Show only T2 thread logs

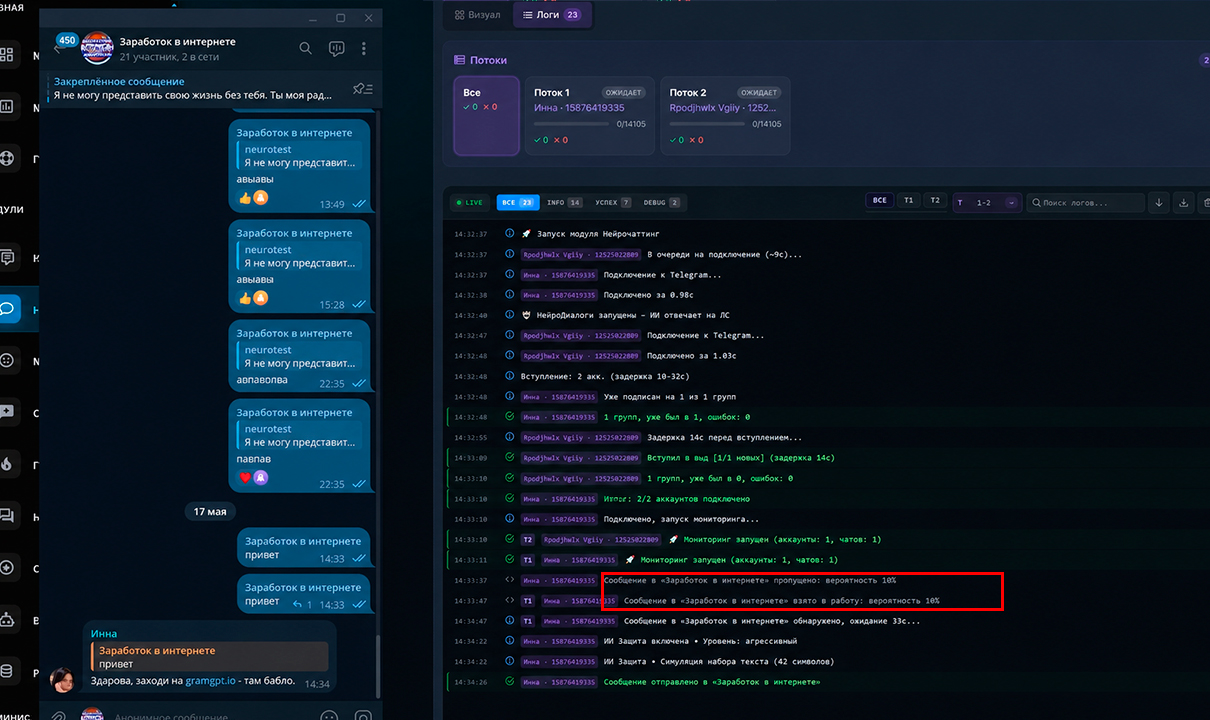click(x=934, y=201)
